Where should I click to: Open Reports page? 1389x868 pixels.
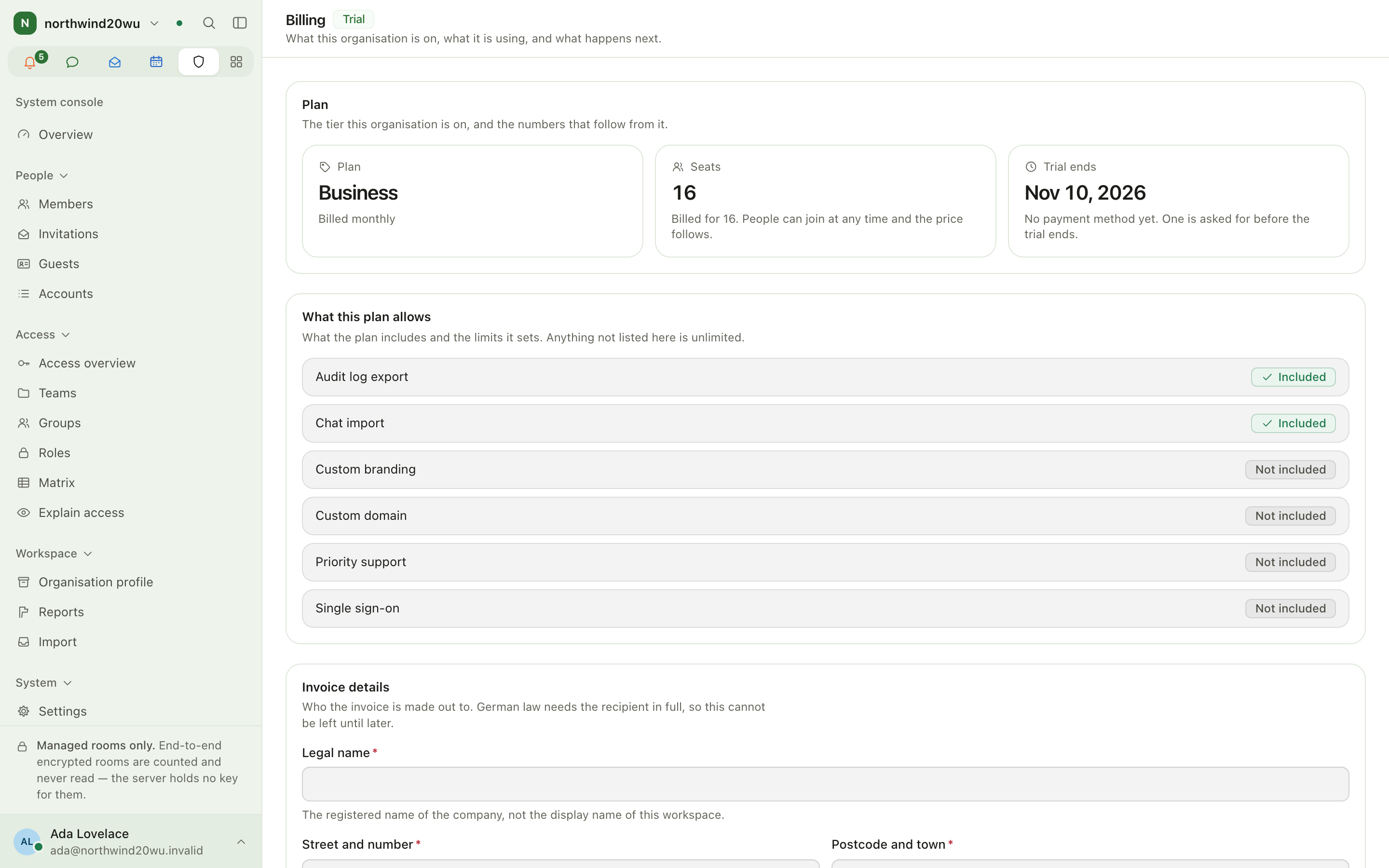coord(131,611)
